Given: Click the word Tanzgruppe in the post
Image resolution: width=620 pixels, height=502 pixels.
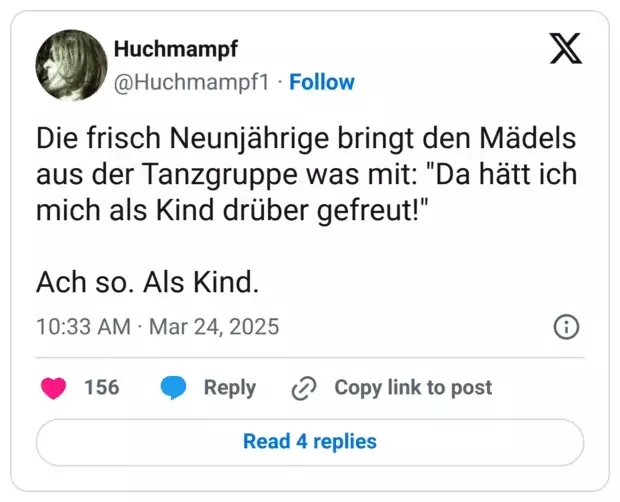Looking at the screenshot, I should tap(219, 175).
